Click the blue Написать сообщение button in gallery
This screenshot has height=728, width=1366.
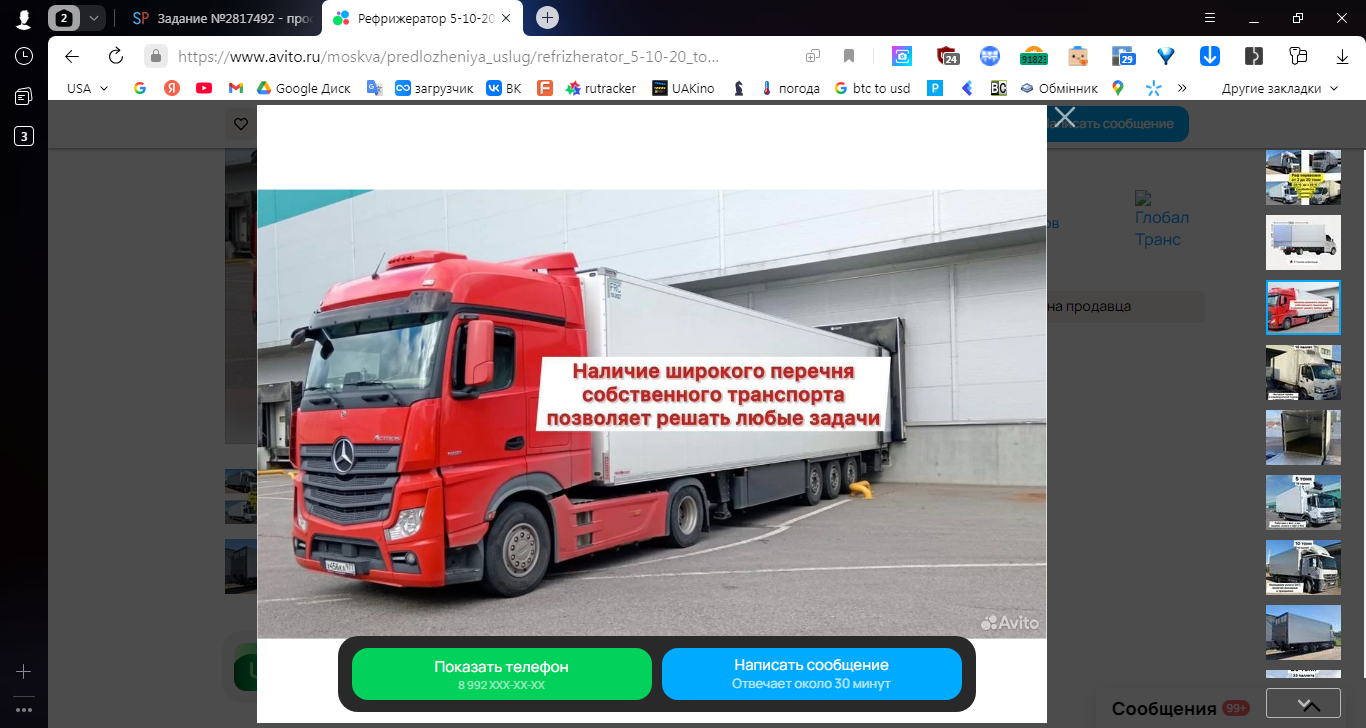pos(811,674)
